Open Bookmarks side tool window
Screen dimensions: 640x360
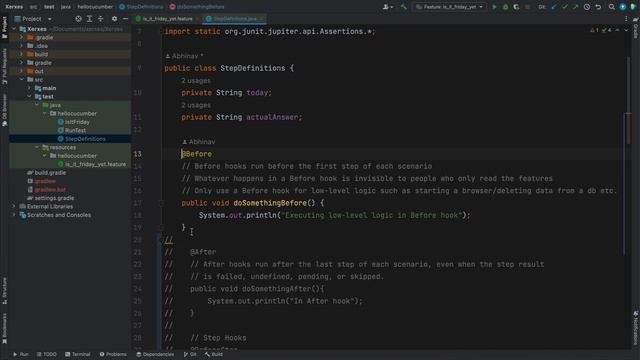pos(4,328)
